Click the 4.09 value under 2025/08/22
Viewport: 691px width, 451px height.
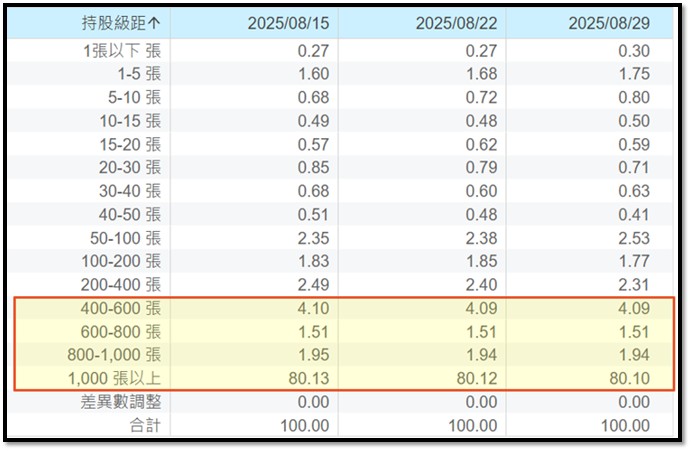coord(482,308)
